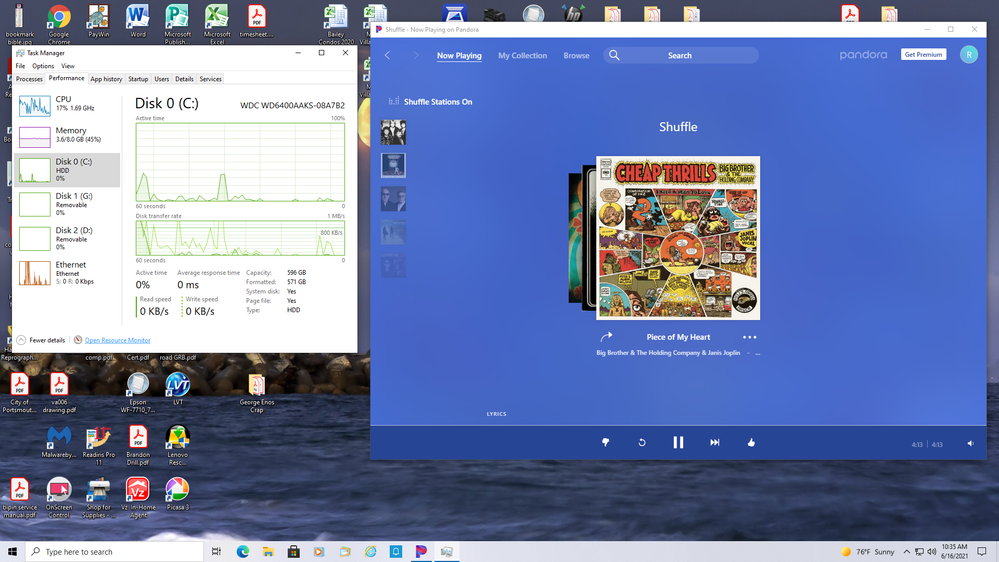Click Pandora icon on taskbar
This screenshot has width=999, height=562.
click(x=421, y=552)
